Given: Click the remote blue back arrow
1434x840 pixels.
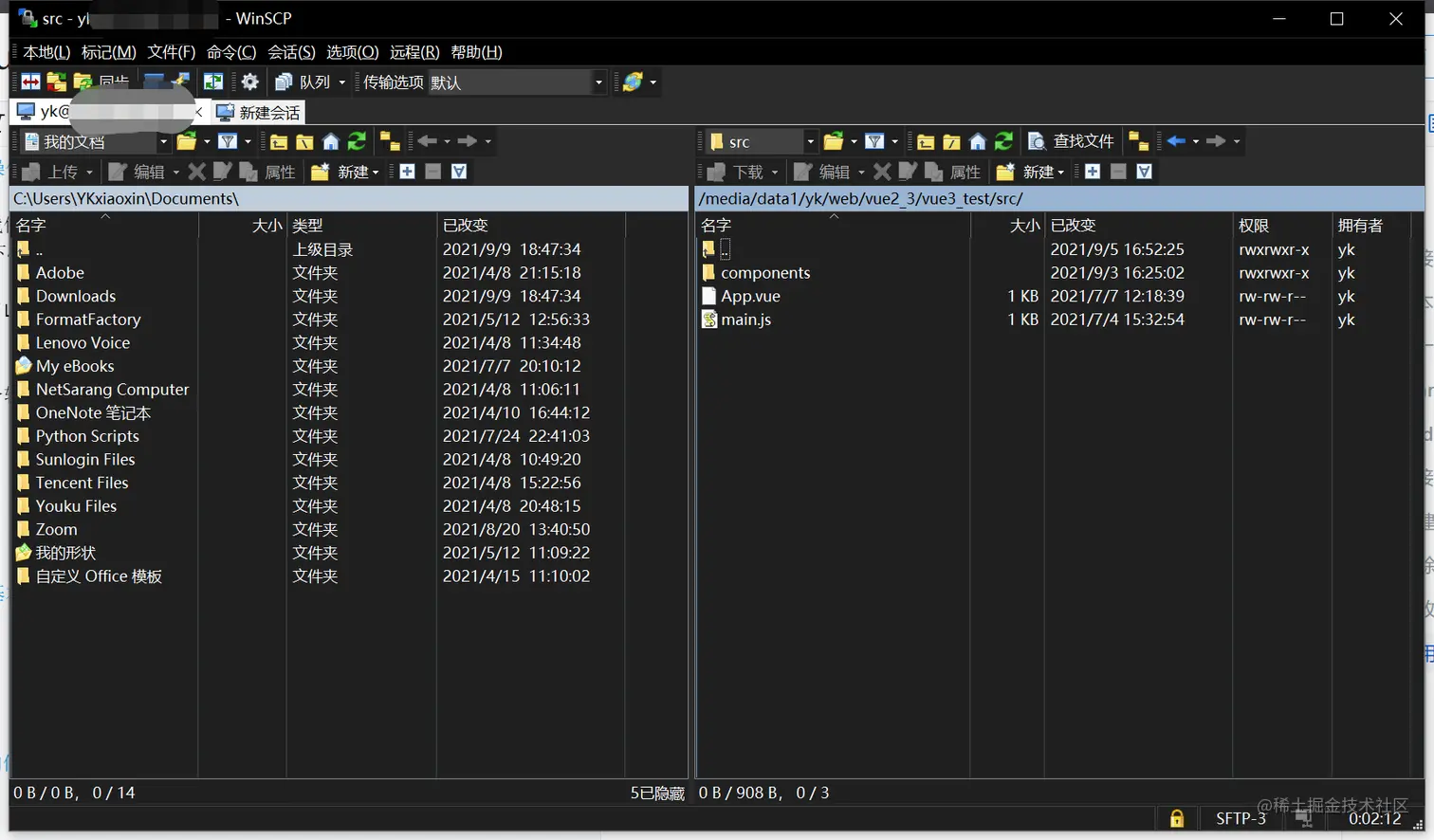Looking at the screenshot, I should (x=1176, y=141).
